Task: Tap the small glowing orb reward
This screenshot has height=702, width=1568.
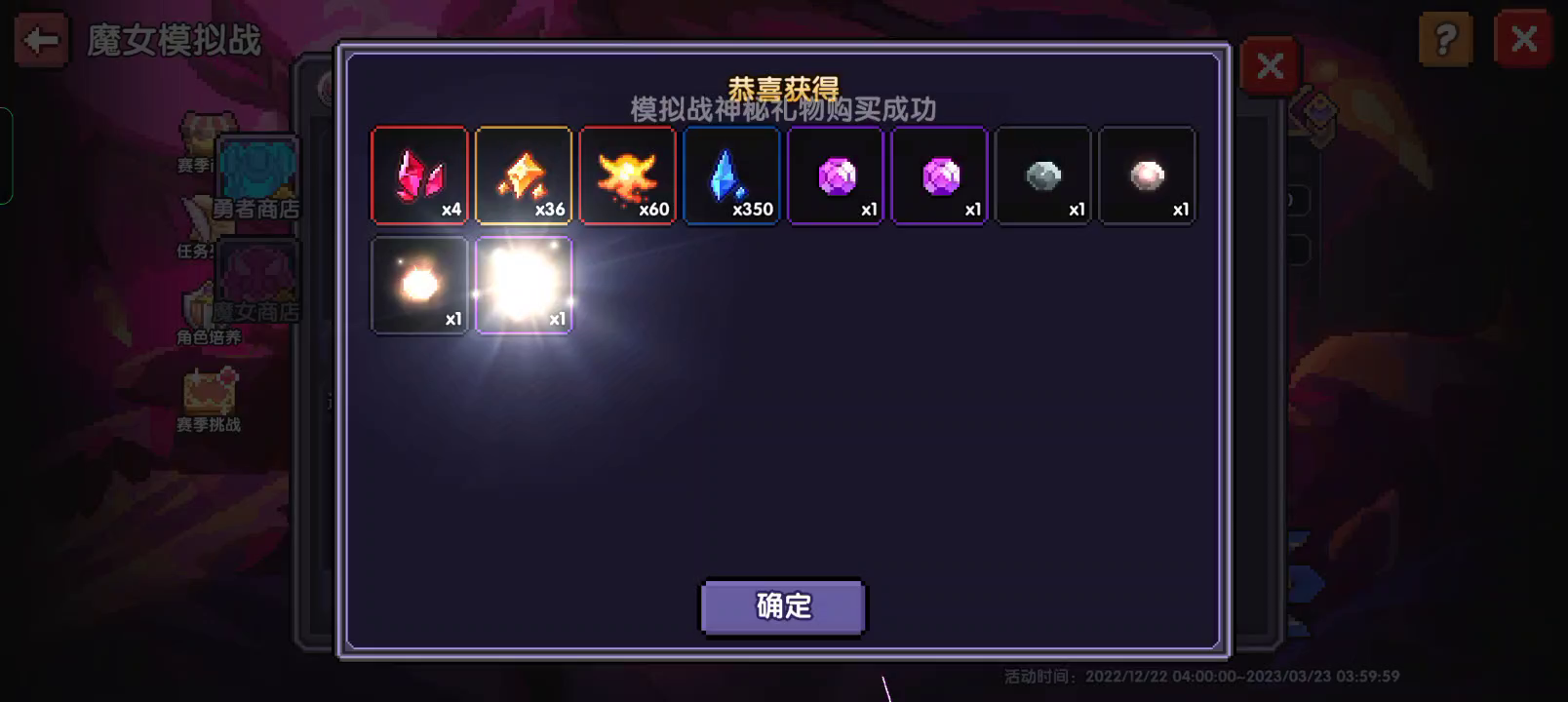Action: tap(419, 285)
